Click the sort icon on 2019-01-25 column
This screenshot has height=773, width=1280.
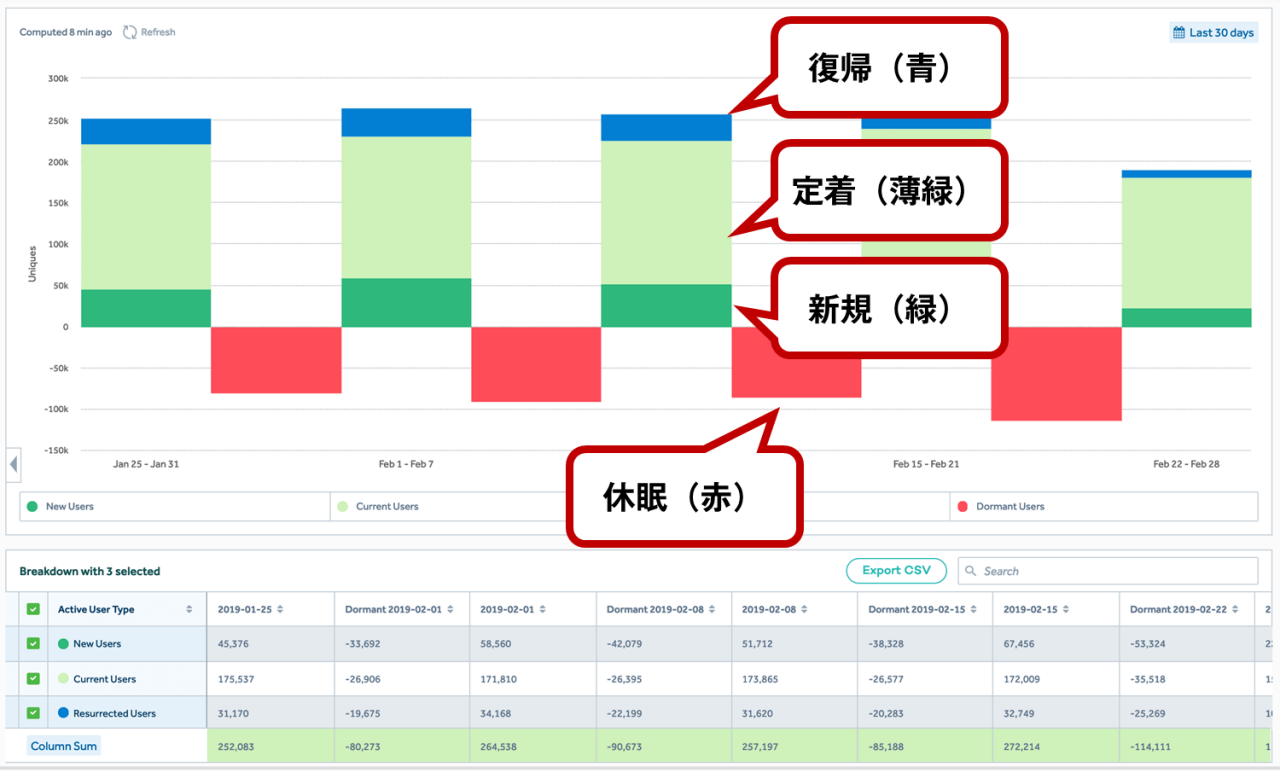click(x=281, y=610)
